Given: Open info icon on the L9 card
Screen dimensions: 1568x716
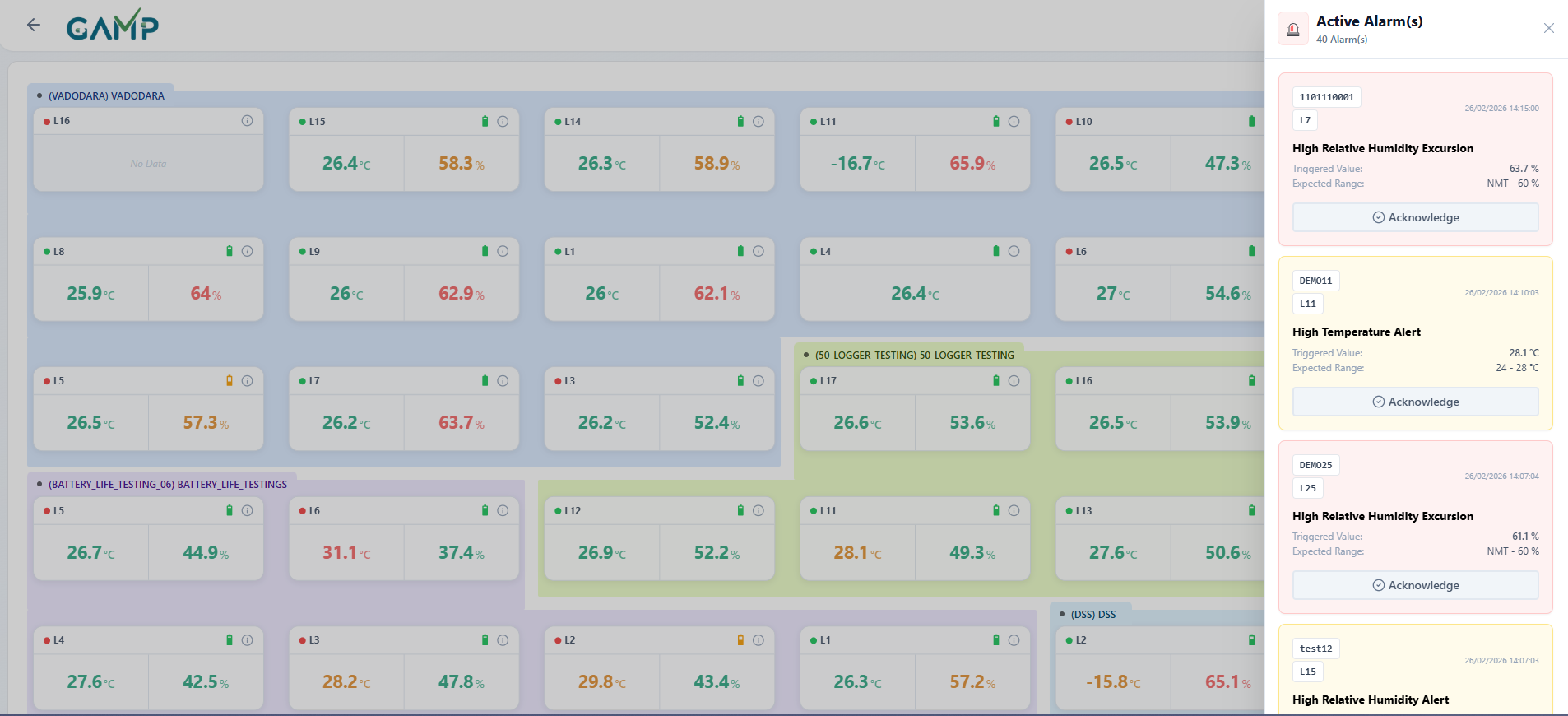Looking at the screenshot, I should pos(503,251).
